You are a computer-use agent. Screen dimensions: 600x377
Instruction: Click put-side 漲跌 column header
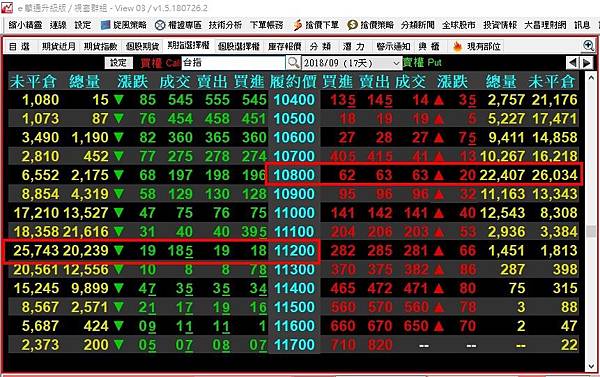[x=452, y=82]
